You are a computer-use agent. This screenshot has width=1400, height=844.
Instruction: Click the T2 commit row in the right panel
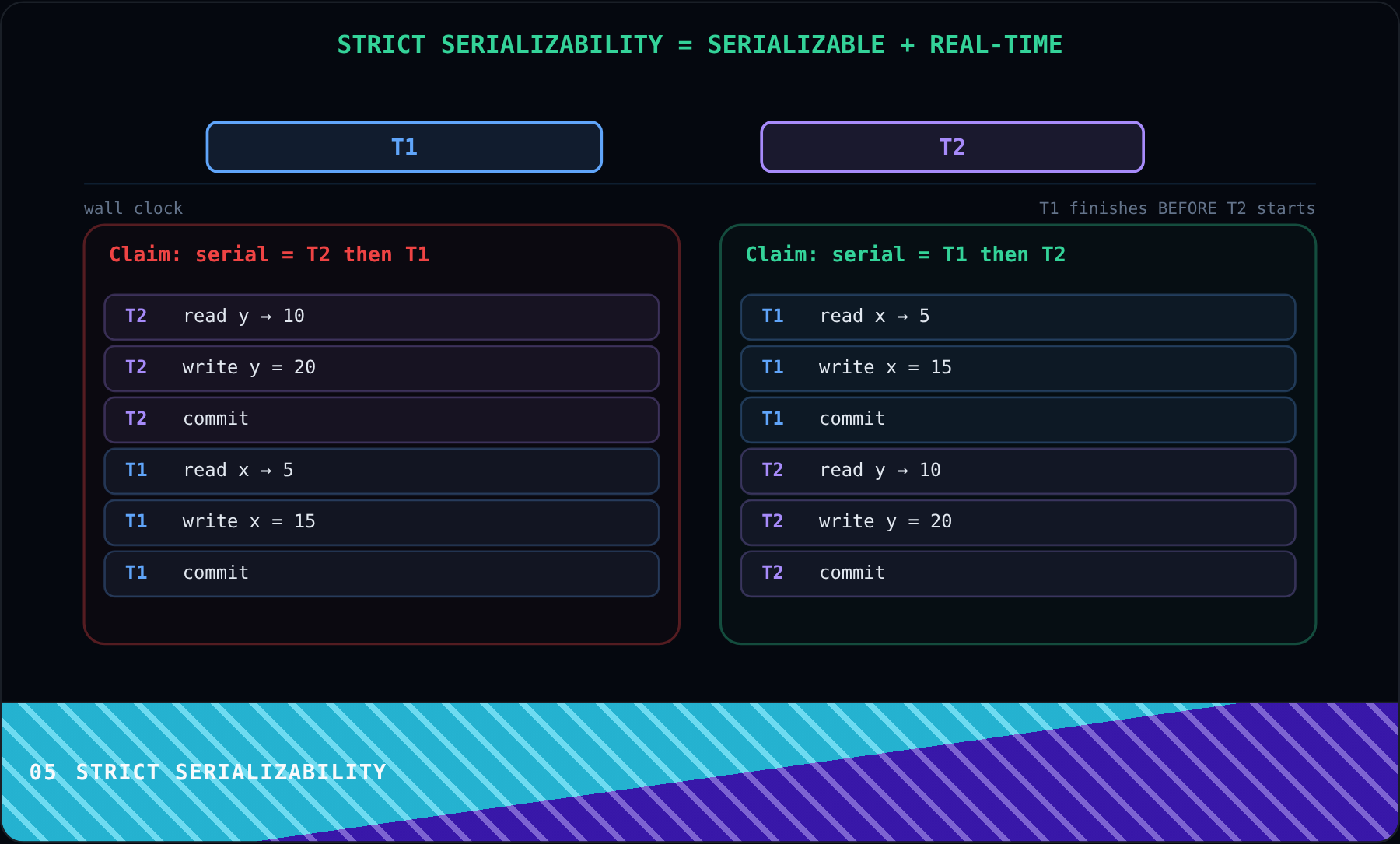pyautogui.click(x=1018, y=573)
